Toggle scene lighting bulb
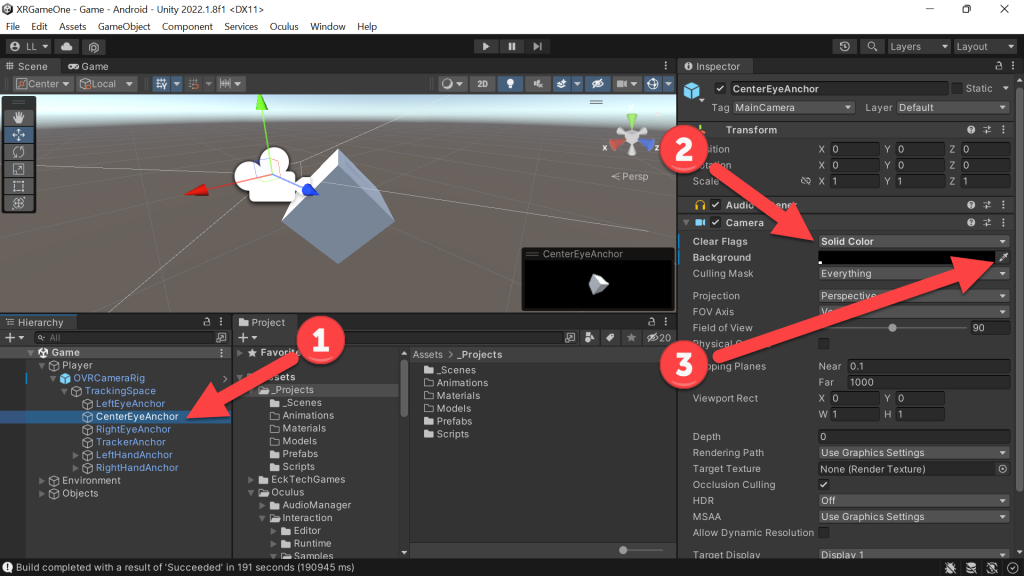The width and height of the screenshot is (1024, 576). point(510,84)
